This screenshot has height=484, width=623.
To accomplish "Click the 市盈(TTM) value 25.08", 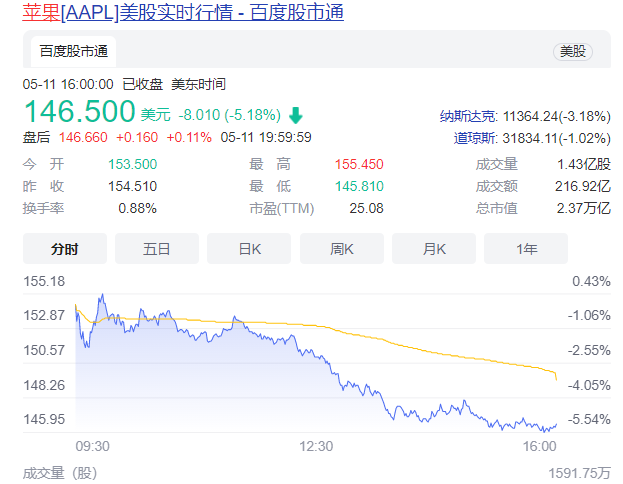I will tap(366, 208).
